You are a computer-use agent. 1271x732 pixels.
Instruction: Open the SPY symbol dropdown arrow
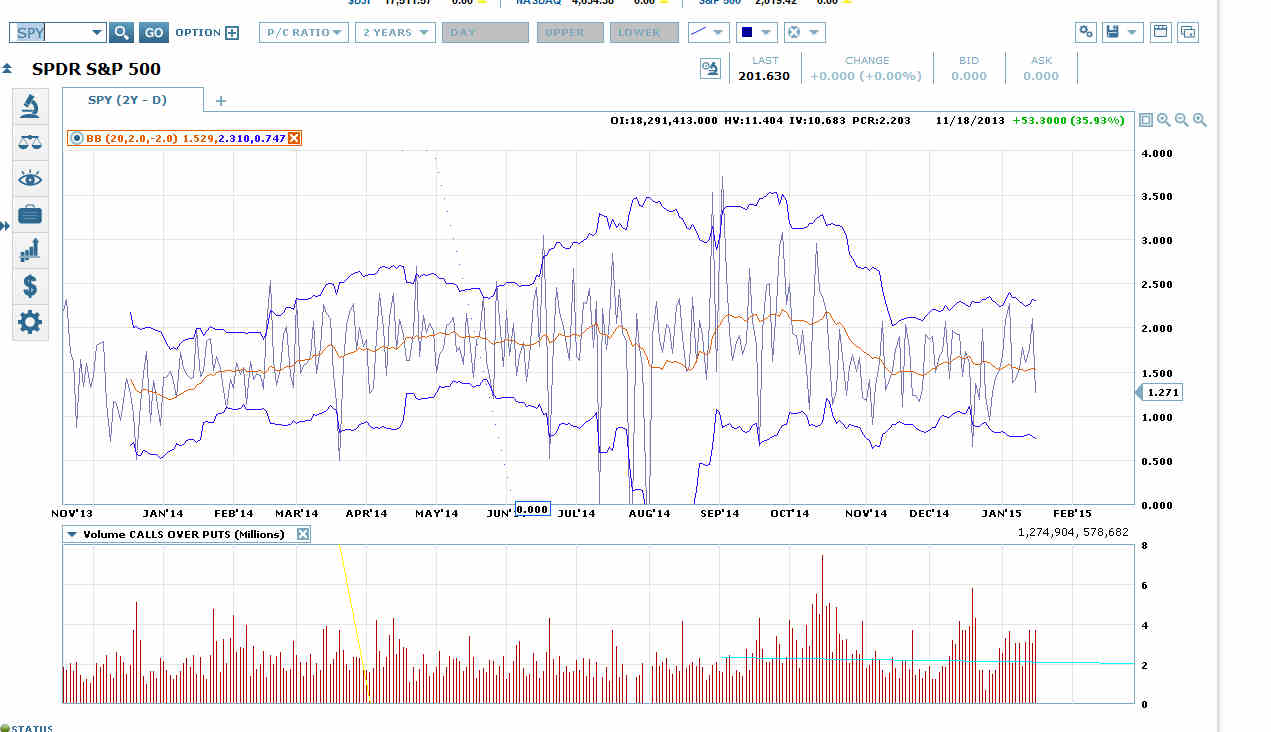click(97, 33)
